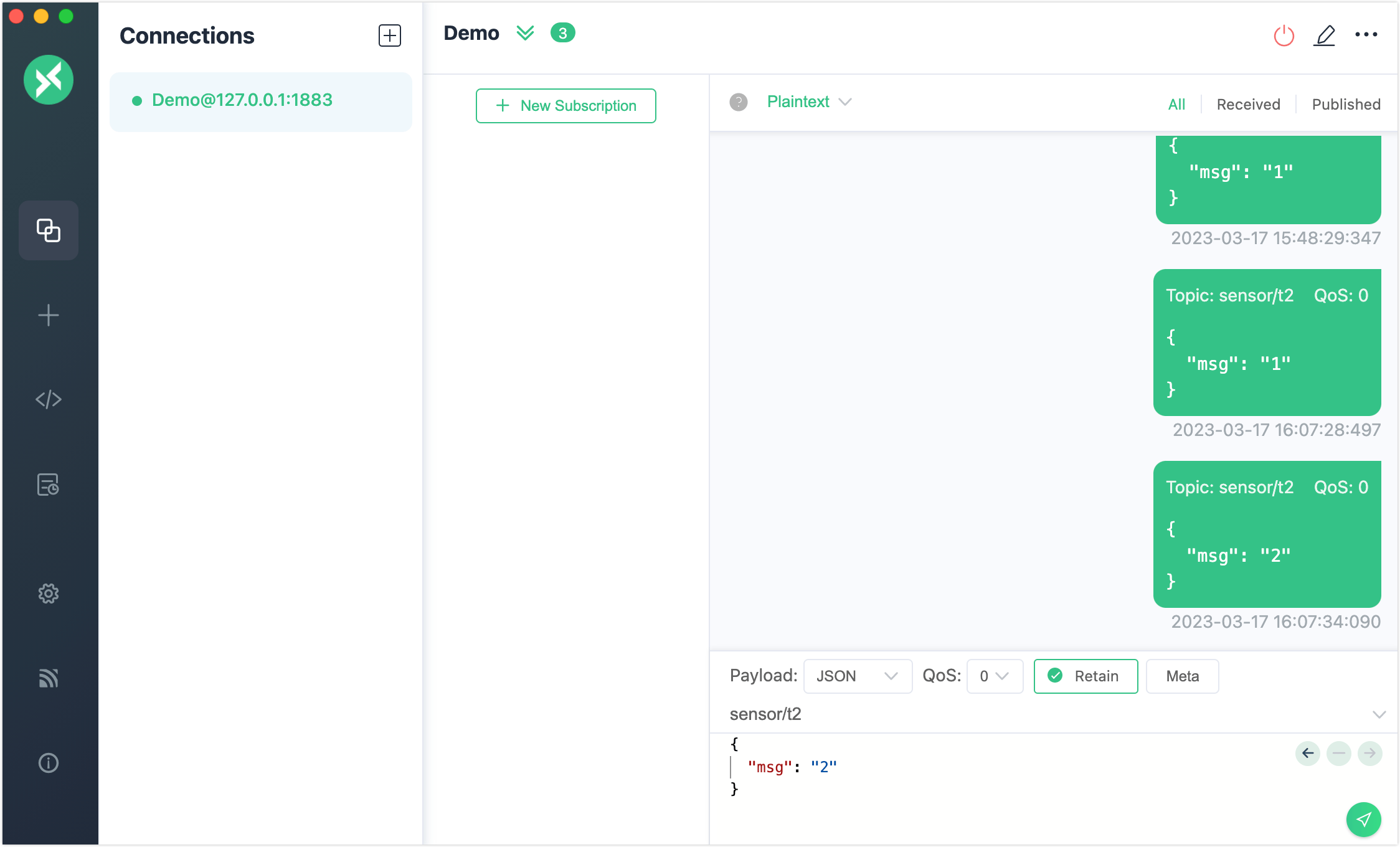The image size is (1400, 847).
Task: Click the disconnect power icon
Action: [1284, 35]
